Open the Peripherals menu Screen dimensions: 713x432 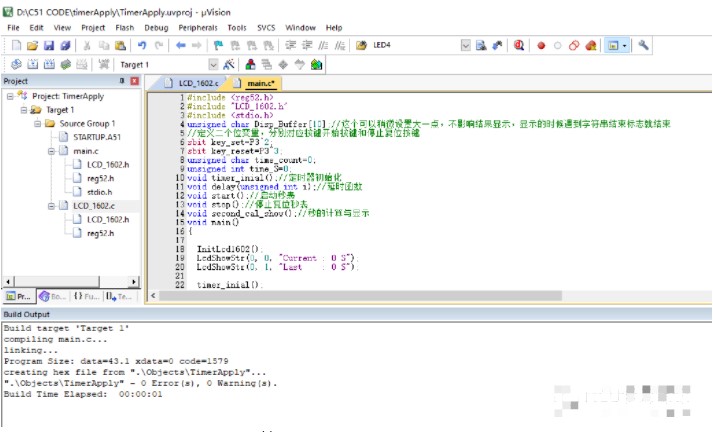point(198,28)
